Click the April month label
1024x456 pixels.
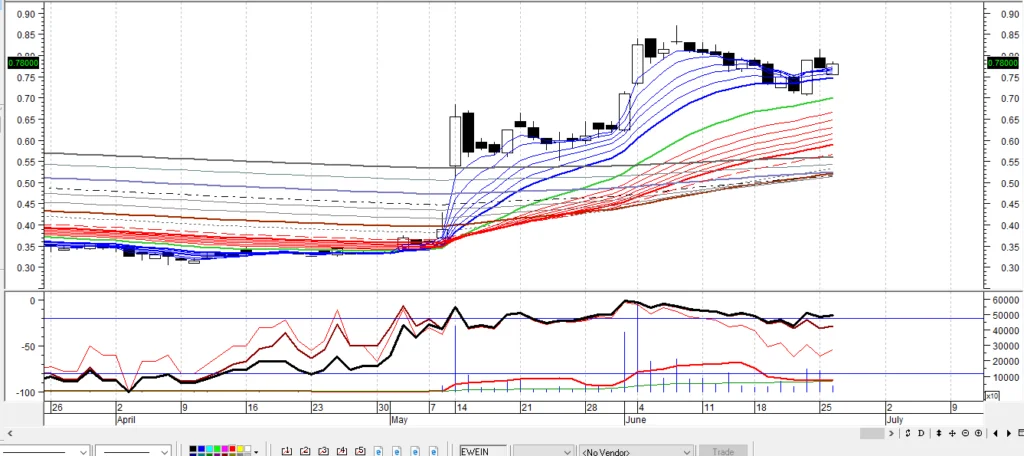[x=125, y=419]
